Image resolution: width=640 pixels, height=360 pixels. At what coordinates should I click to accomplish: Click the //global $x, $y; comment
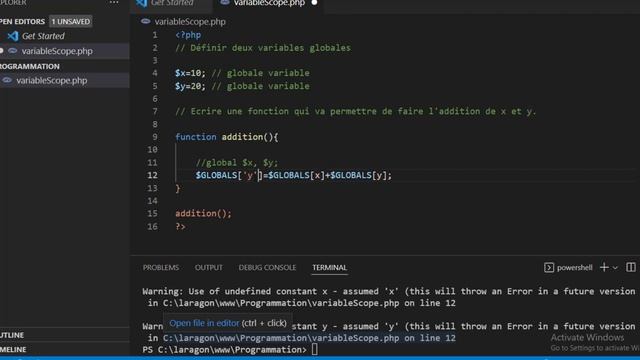(x=237, y=162)
